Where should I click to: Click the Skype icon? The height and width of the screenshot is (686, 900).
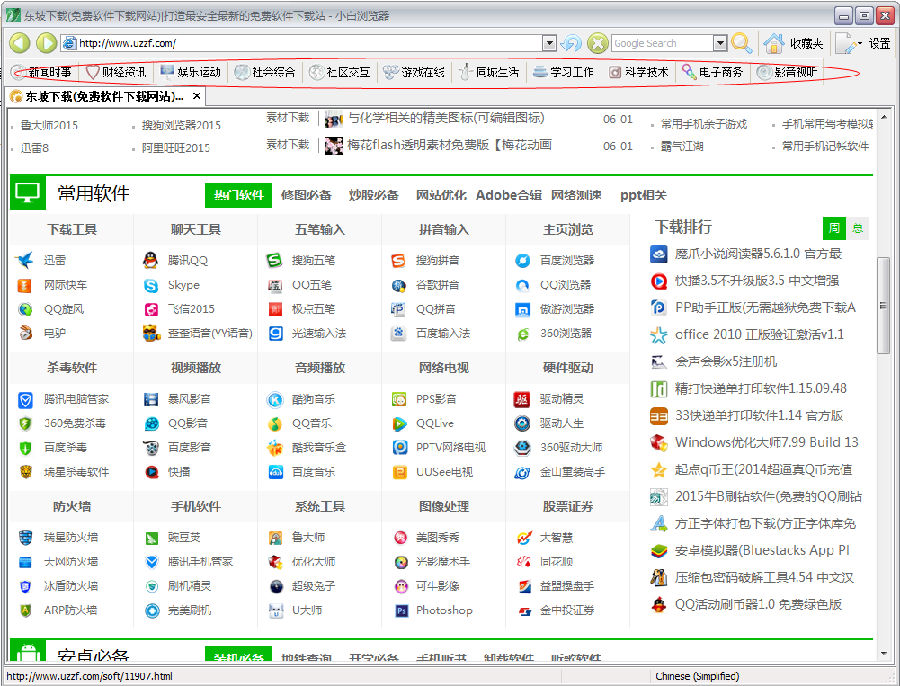click(x=151, y=285)
